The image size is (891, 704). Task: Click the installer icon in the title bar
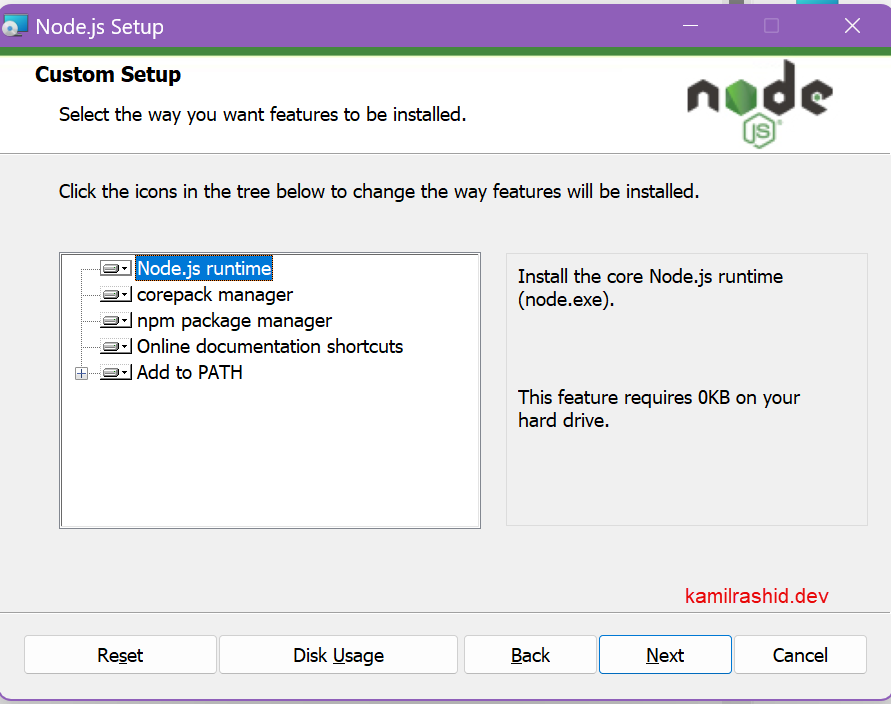pyautogui.click(x=15, y=24)
